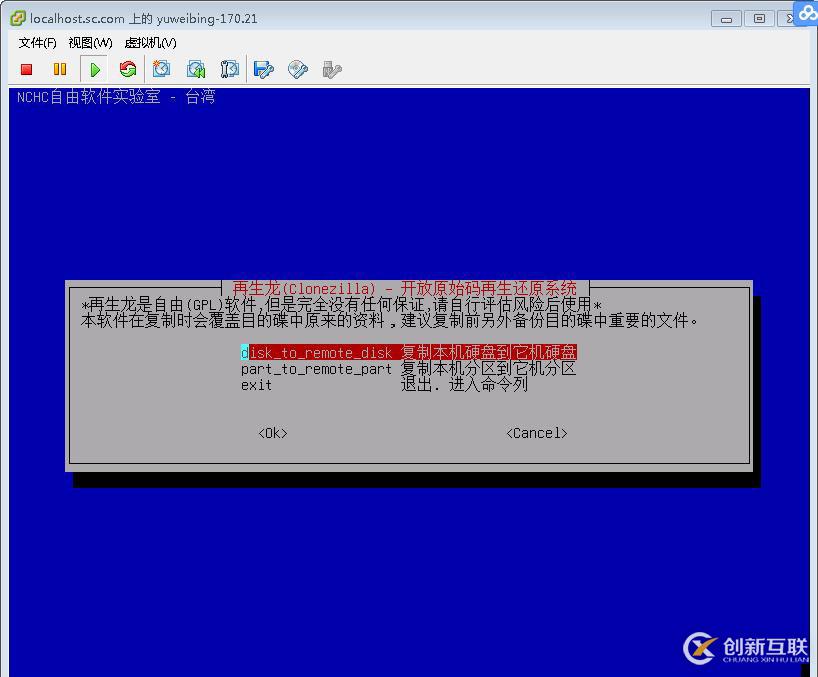Suspend the virtual machine
The width and height of the screenshot is (818, 677).
pos(60,69)
